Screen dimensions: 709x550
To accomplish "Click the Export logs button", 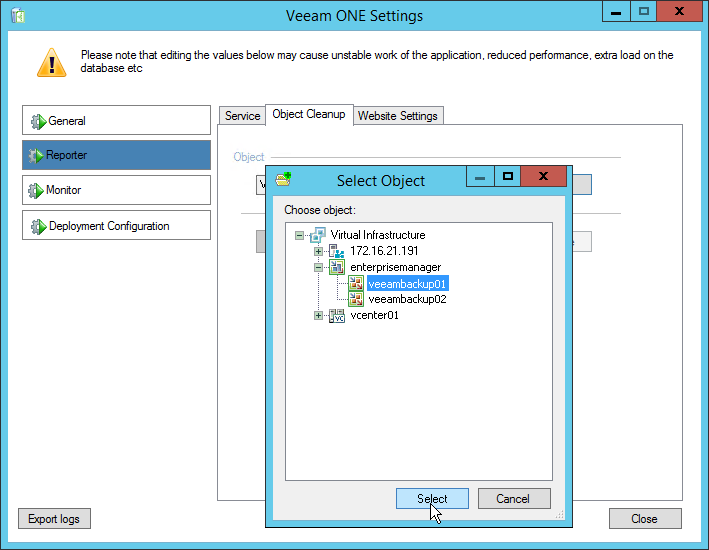I will (54, 518).
